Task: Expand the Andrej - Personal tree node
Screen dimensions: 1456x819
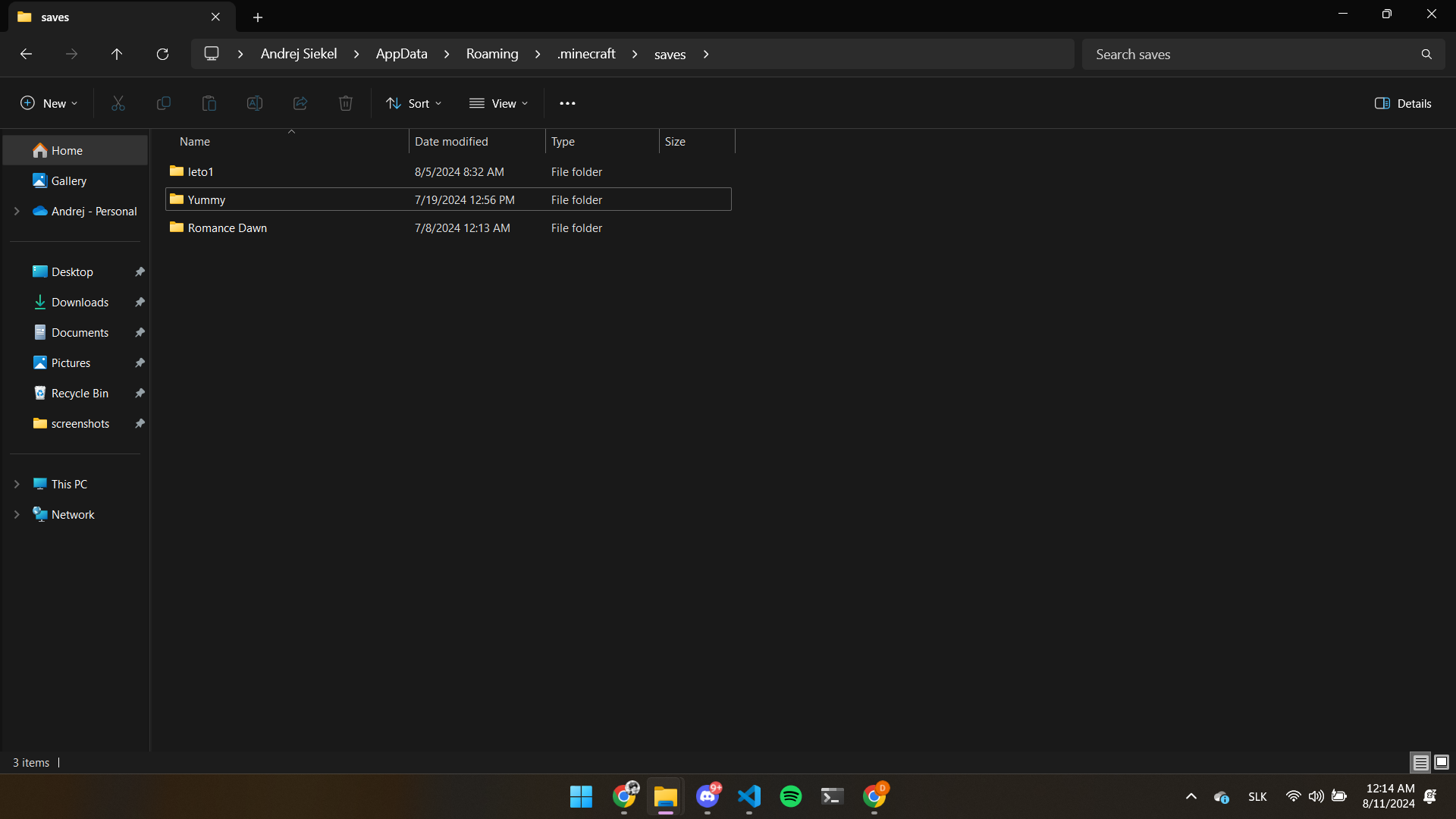Action: tap(17, 211)
